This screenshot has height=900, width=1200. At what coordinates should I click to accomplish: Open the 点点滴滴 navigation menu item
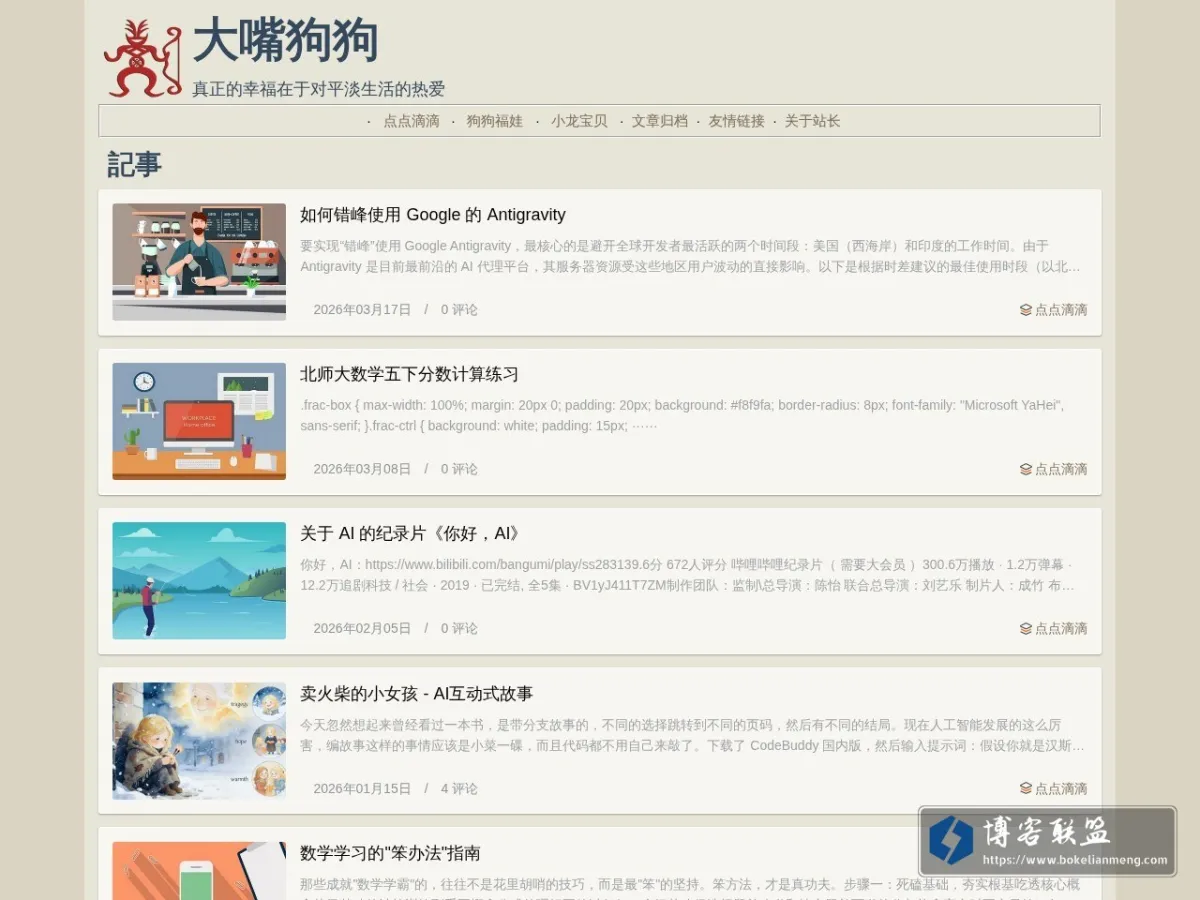(x=411, y=121)
